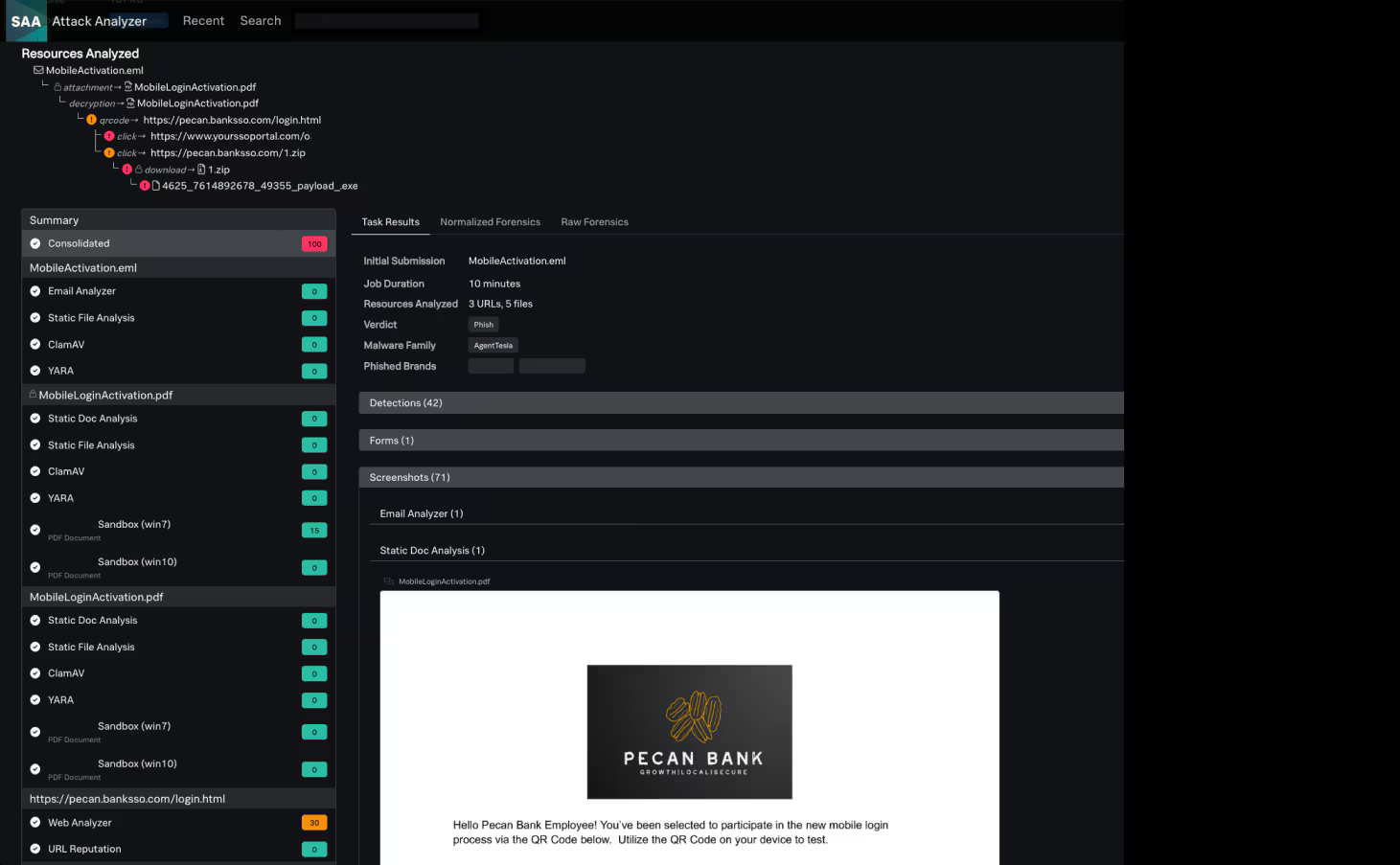The height and width of the screenshot is (865, 1400).
Task: Click the search input field in the top bar
Action: point(385,20)
